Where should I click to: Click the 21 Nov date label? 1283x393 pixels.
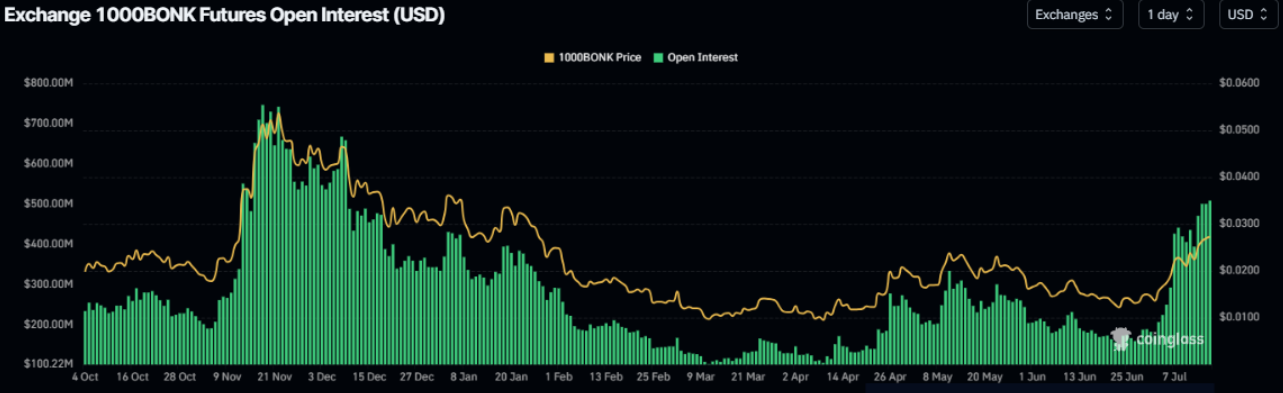click(274, 378)
